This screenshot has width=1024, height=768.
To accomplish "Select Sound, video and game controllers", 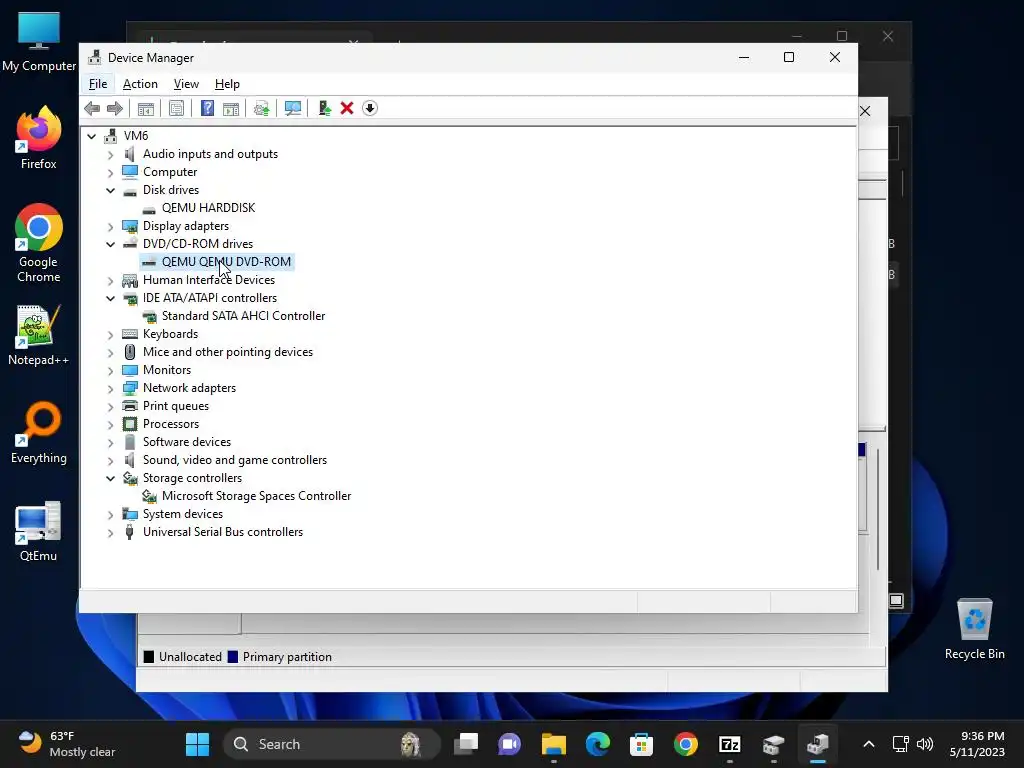I will 234,460.
